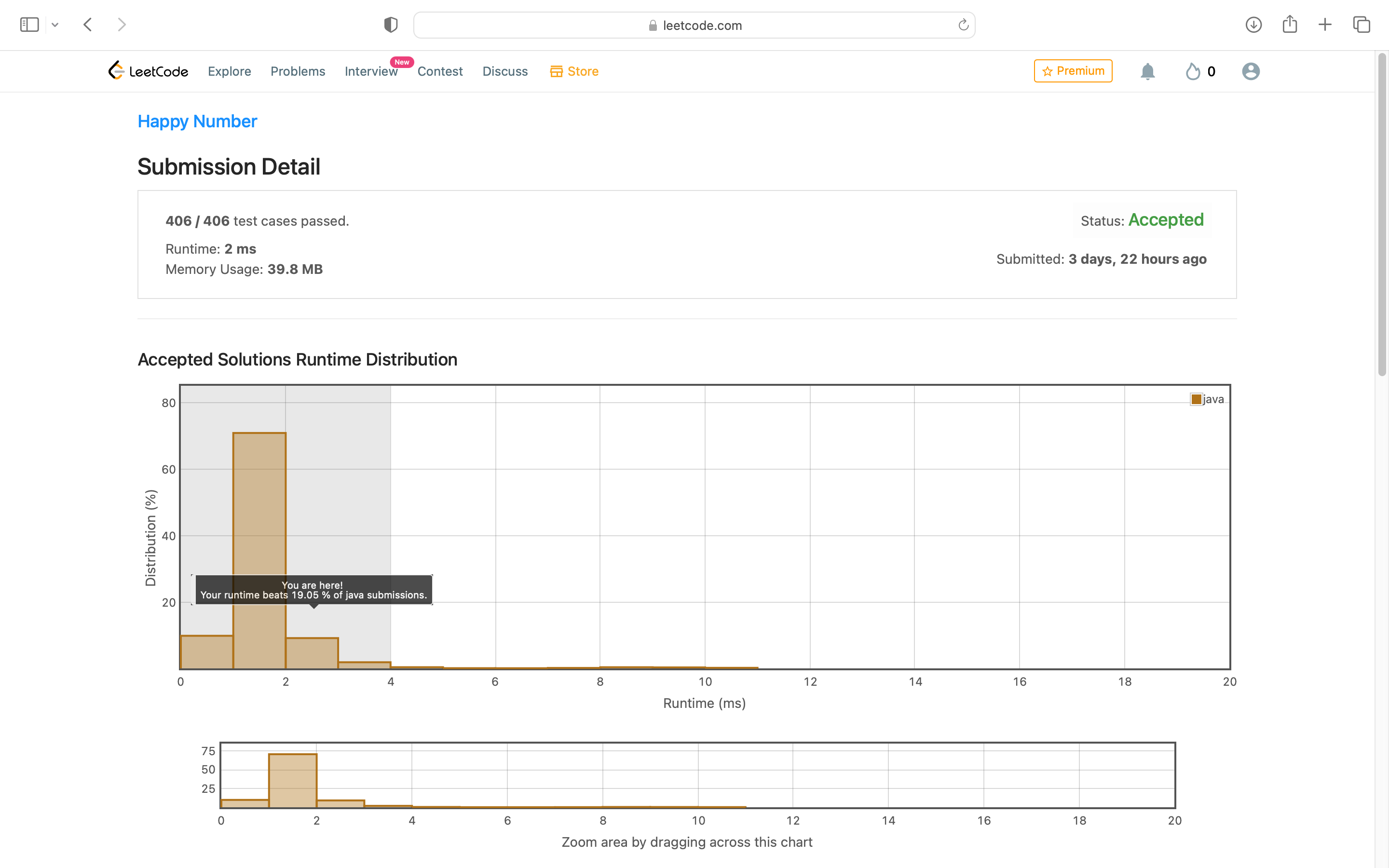
Task: Open Safari downloads icon
Action: (1253, 25)
